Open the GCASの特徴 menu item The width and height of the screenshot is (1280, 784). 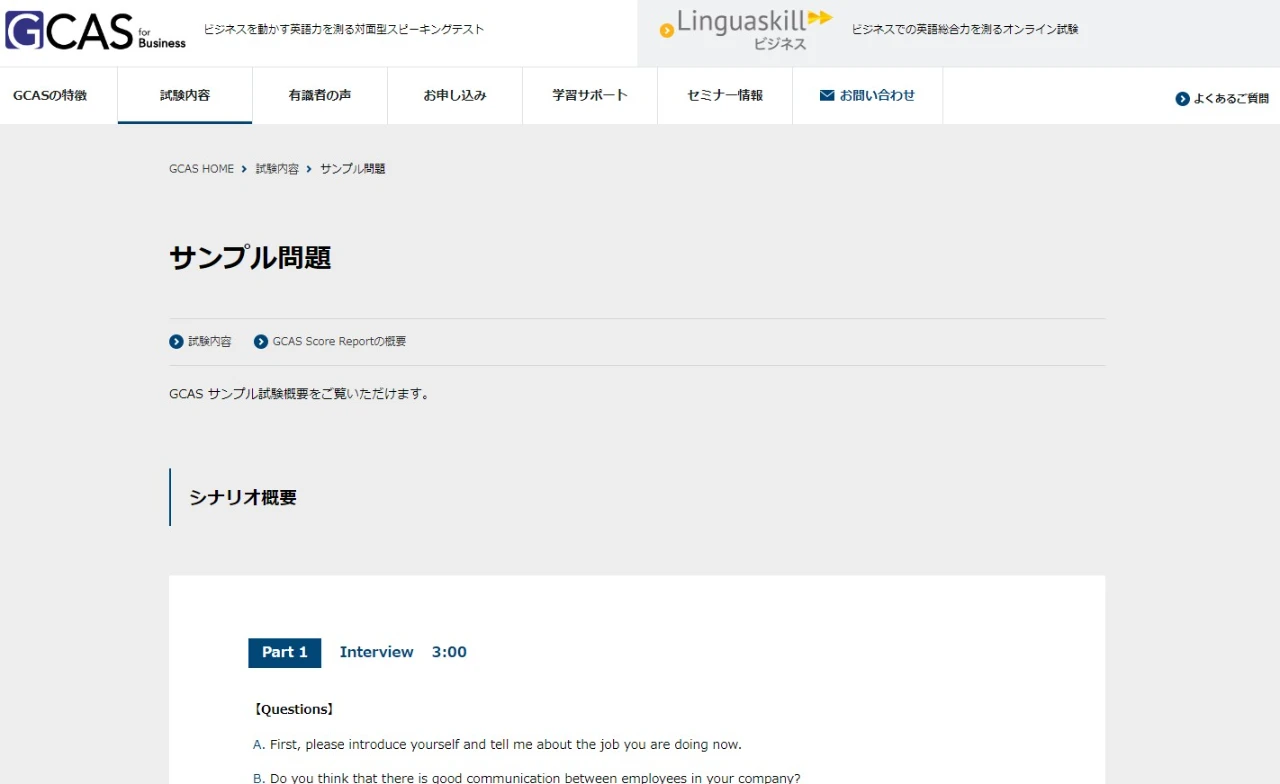(x=52, y=95)
